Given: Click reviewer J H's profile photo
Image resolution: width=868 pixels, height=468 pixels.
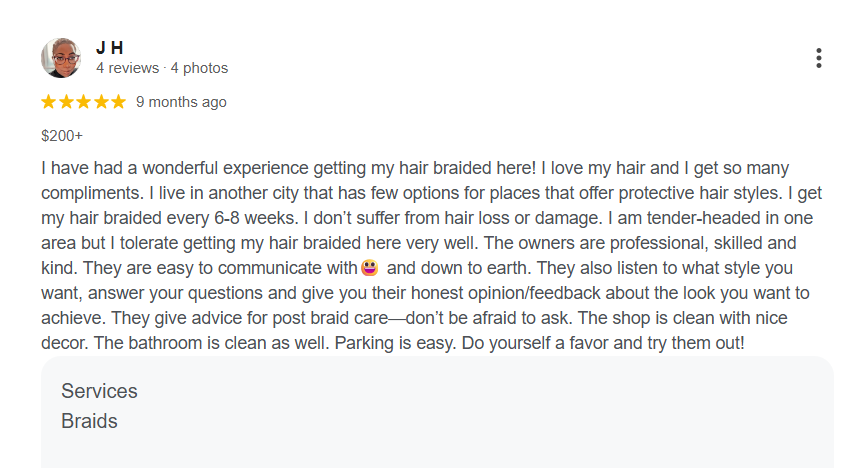Looking at the screenshot, I should point(60,58).
